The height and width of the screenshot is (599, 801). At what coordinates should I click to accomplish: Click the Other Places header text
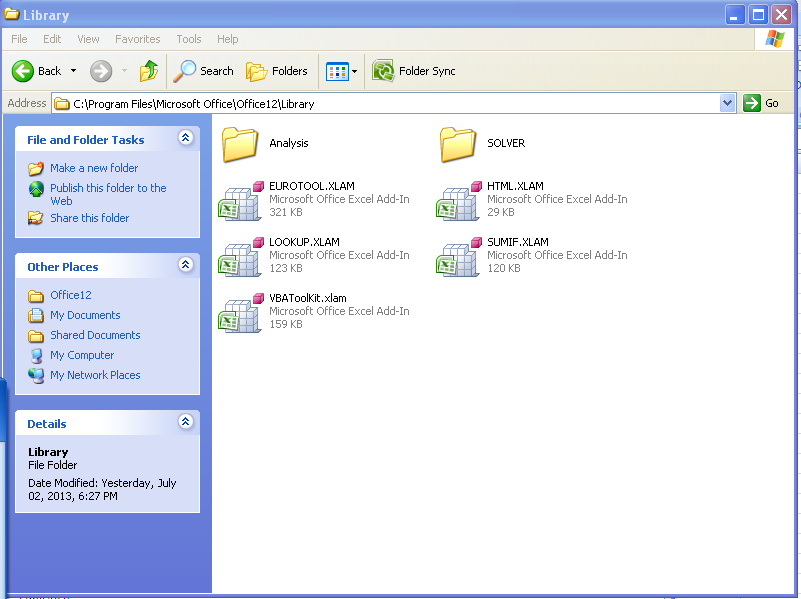(63, 267)
